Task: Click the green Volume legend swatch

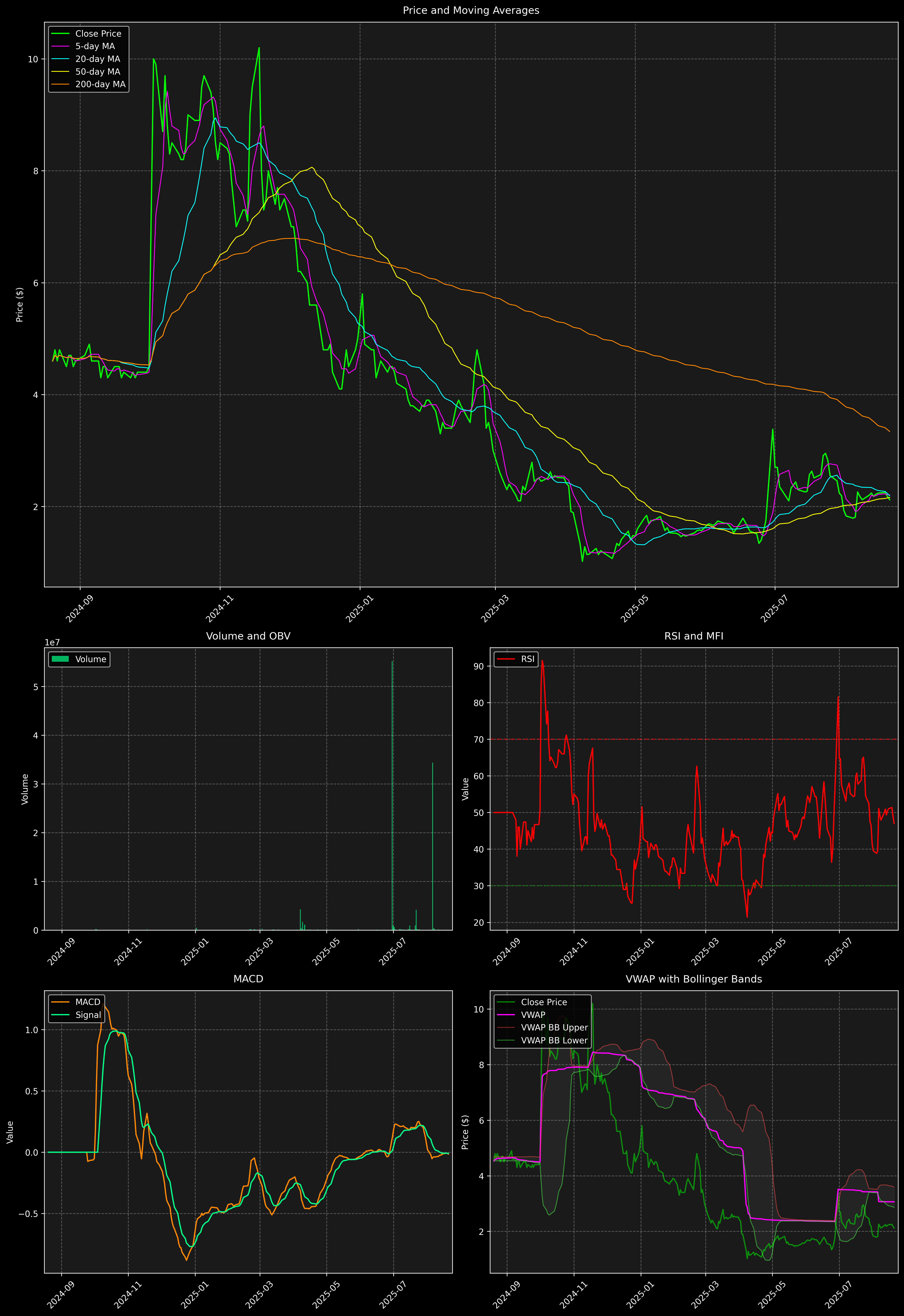Action: (60, 659)
